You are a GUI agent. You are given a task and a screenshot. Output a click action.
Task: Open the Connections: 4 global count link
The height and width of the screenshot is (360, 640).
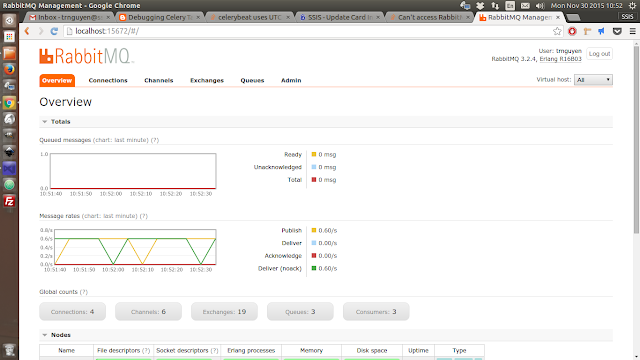tap(73, 311)
